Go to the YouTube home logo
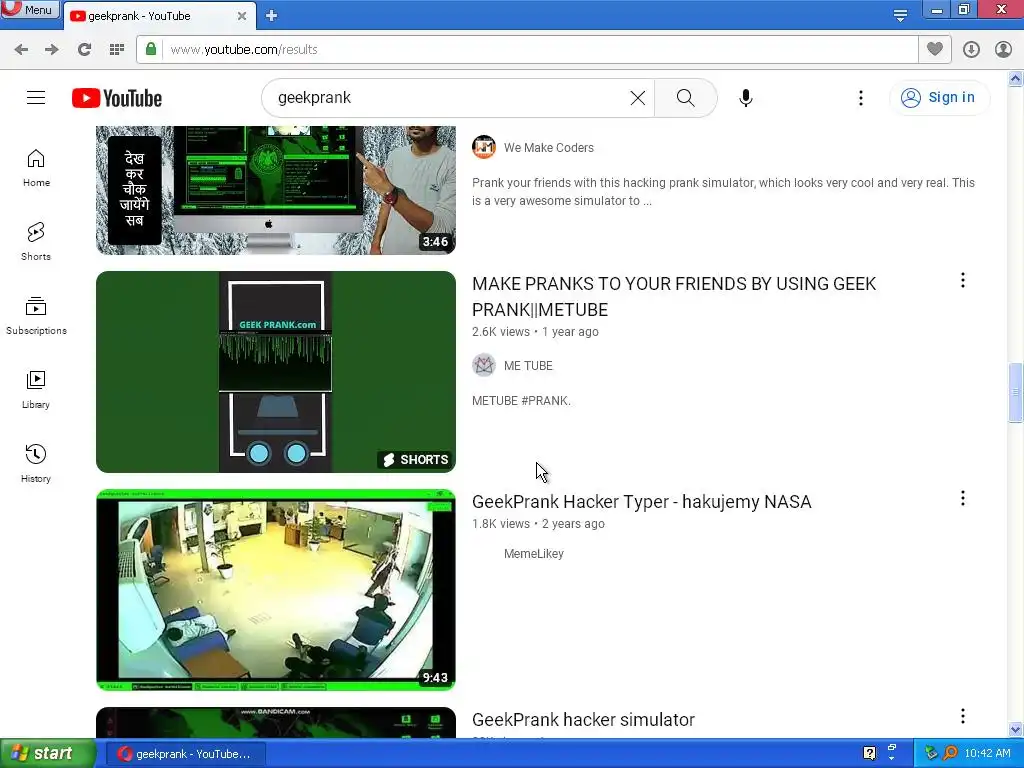Screen dimensions: 1024x768 click(x=117, y=98)
